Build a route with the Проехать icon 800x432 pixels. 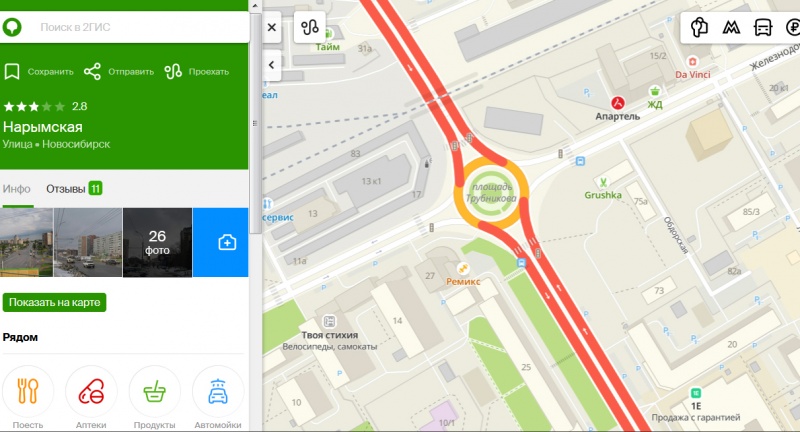tap(173, 72)
